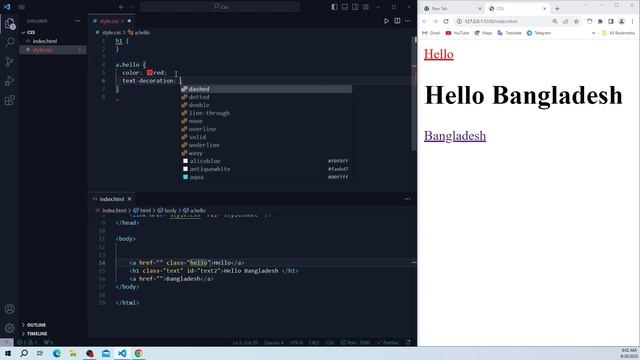
Task: Open the Gmail bookmark
Action: coord(431,33)
